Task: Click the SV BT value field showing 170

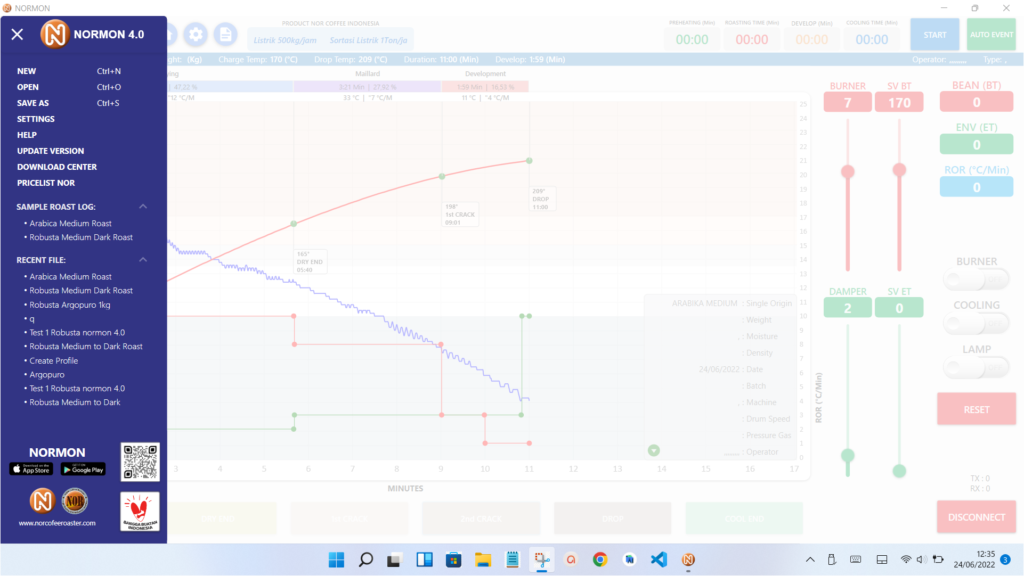Action: pos(899,103)
